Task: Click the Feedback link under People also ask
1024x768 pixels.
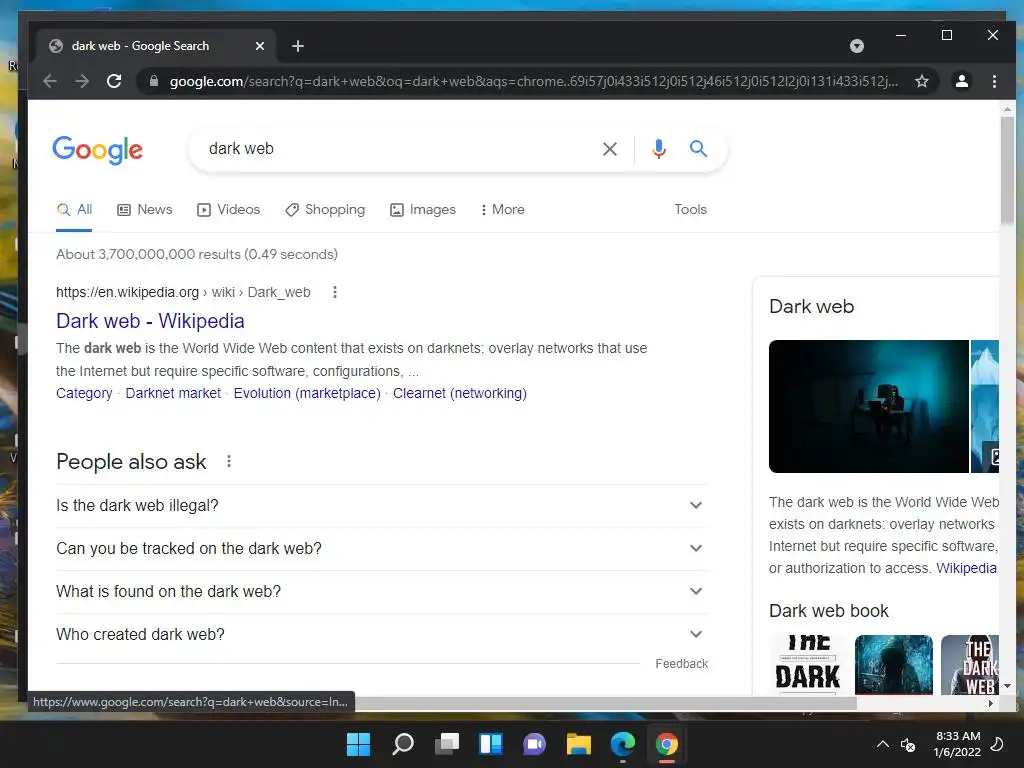Action: pyautogui.click(x=681, y=664)
